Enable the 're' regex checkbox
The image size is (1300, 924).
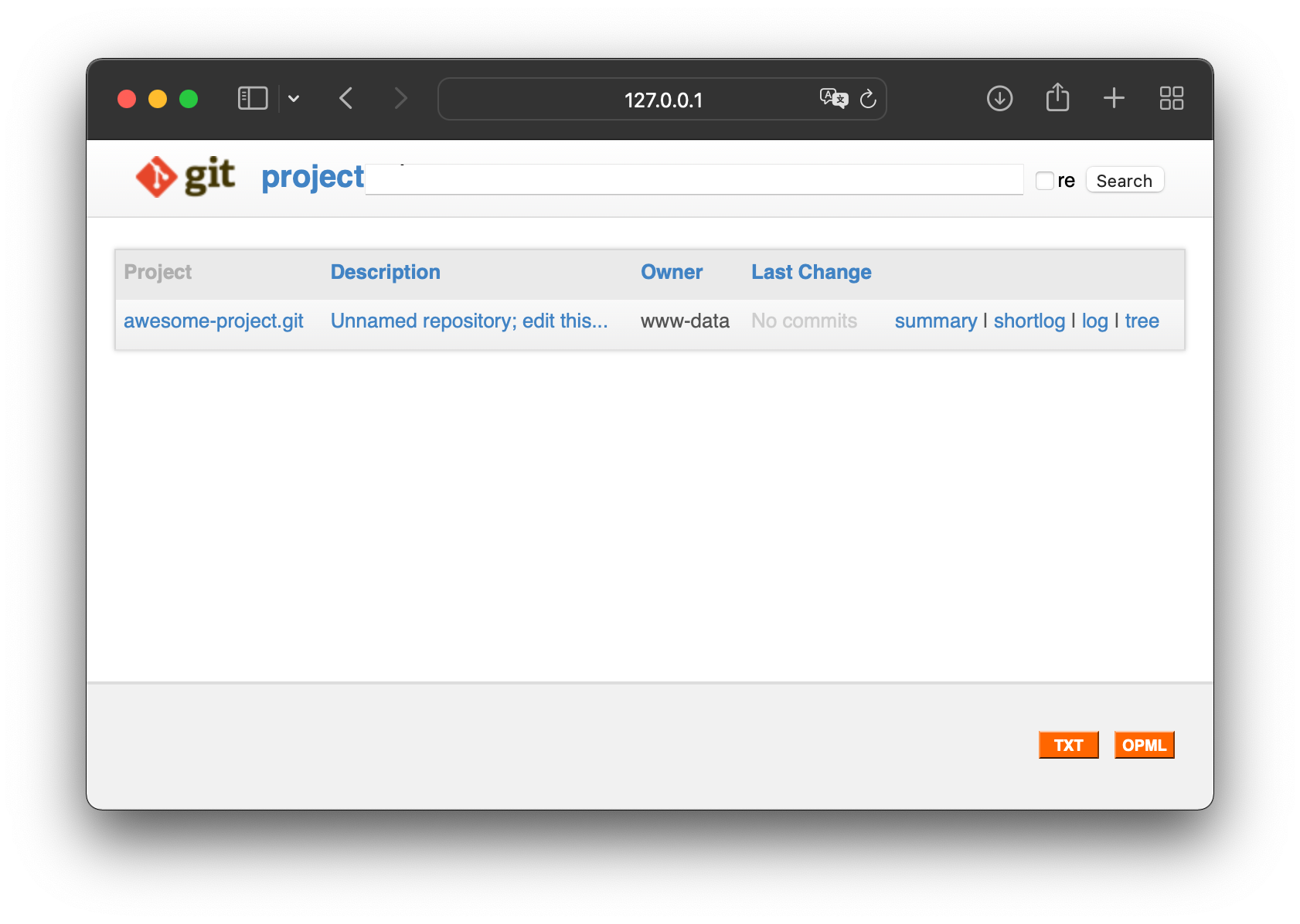(x=1045, y=181)
